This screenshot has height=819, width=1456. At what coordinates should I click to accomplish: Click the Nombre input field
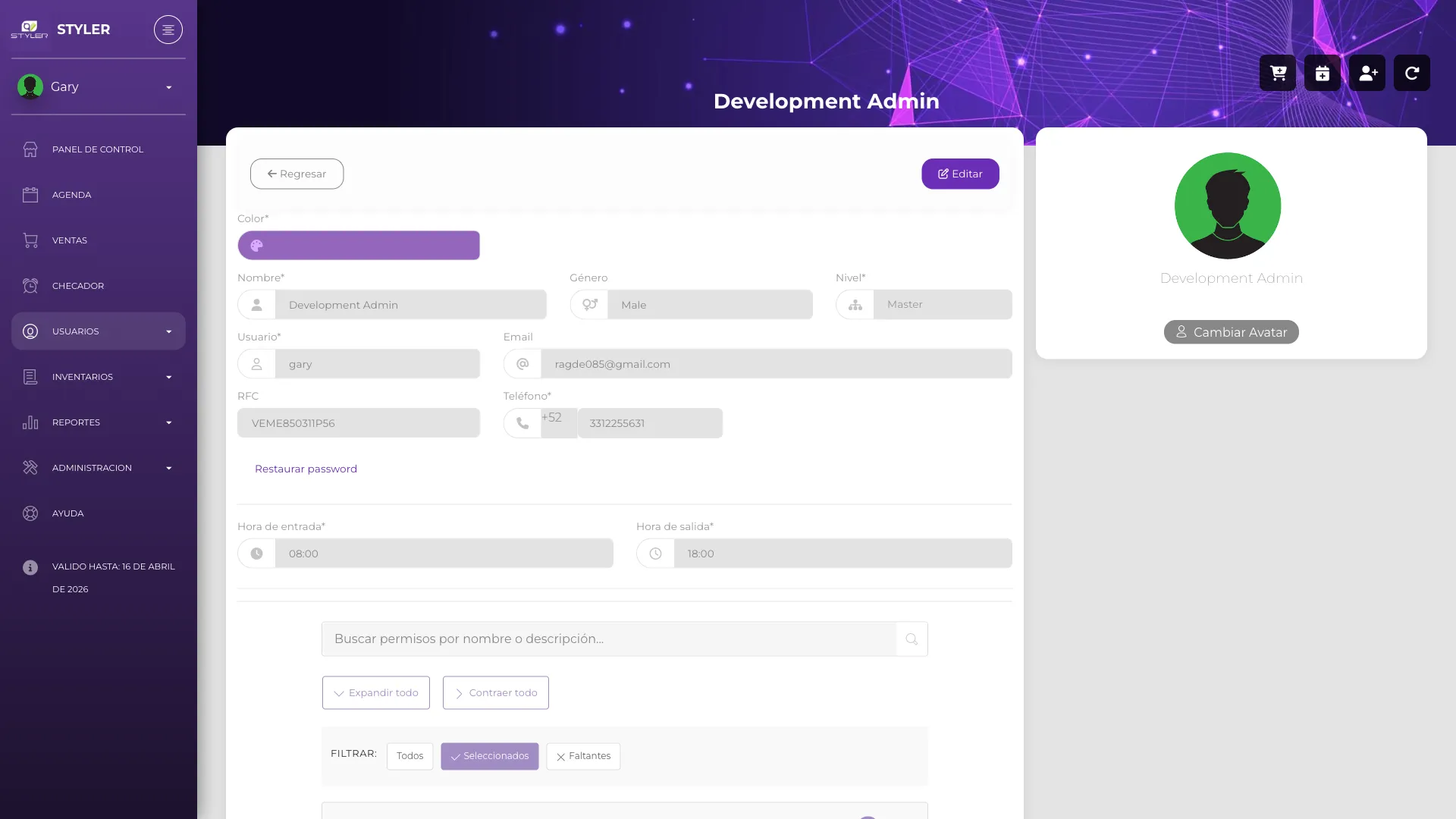[x=411, y=305]
